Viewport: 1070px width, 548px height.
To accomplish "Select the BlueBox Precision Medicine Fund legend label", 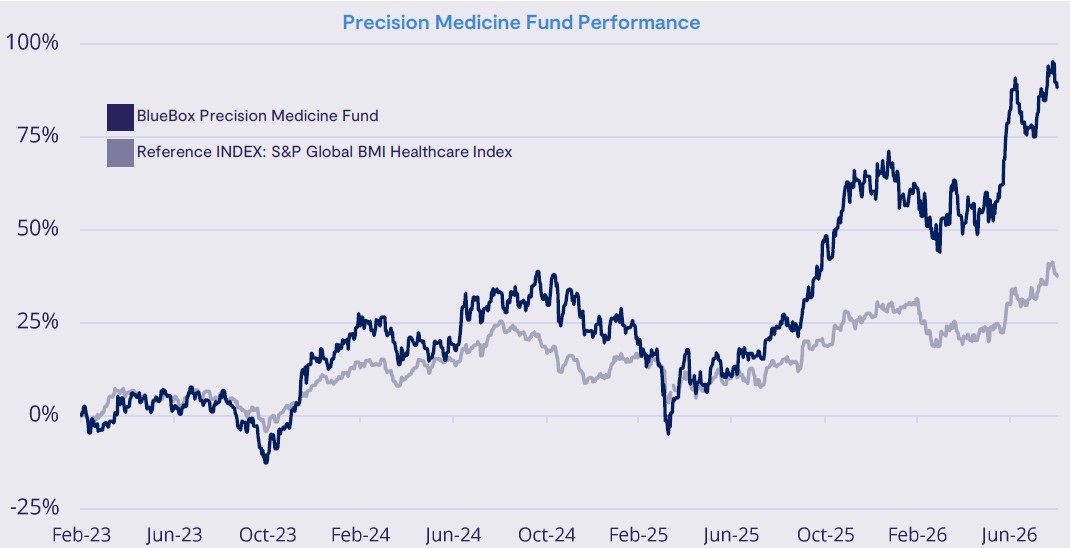I will click(x=257, y=116).
